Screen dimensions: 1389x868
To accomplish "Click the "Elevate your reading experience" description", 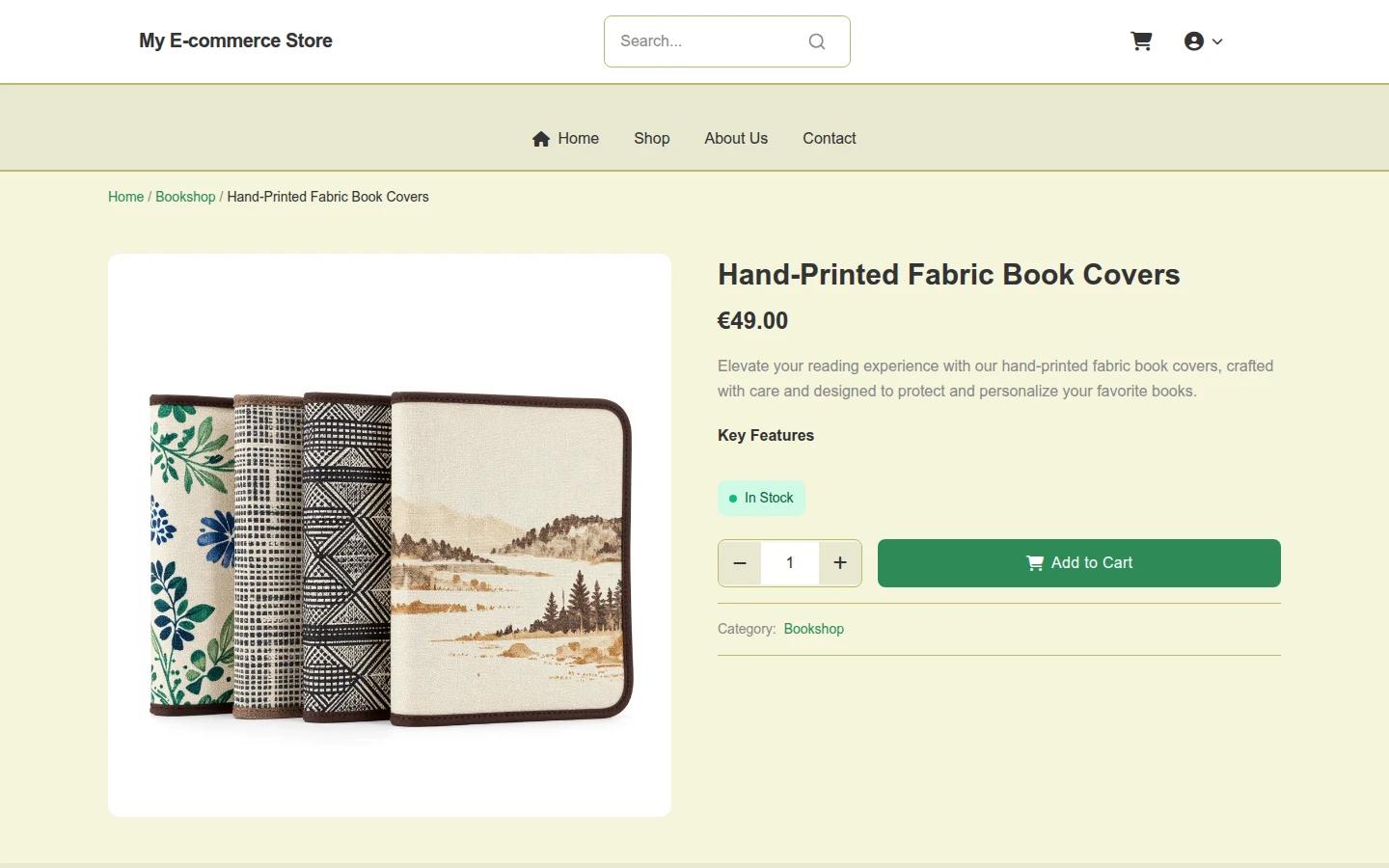I will click(x=995, y=378).
